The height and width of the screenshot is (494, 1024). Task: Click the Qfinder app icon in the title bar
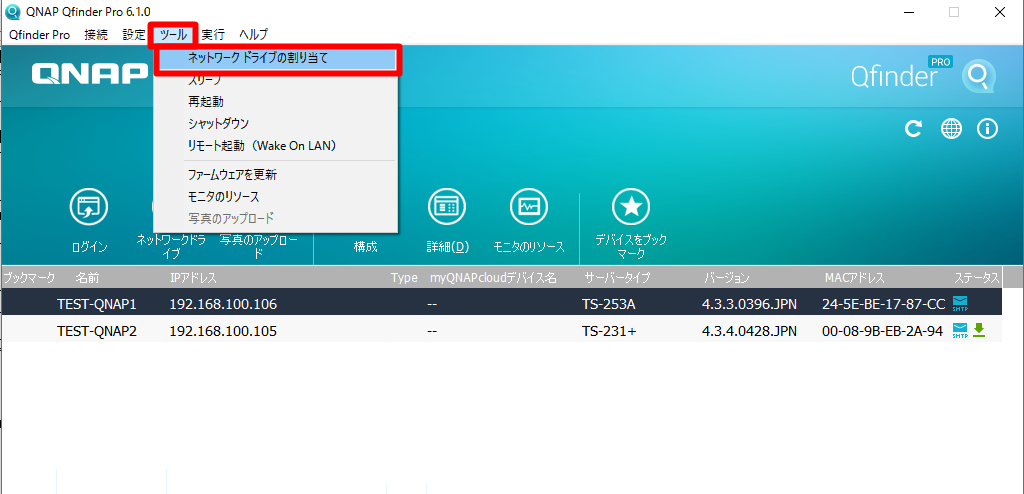click(x=12, y=12)
